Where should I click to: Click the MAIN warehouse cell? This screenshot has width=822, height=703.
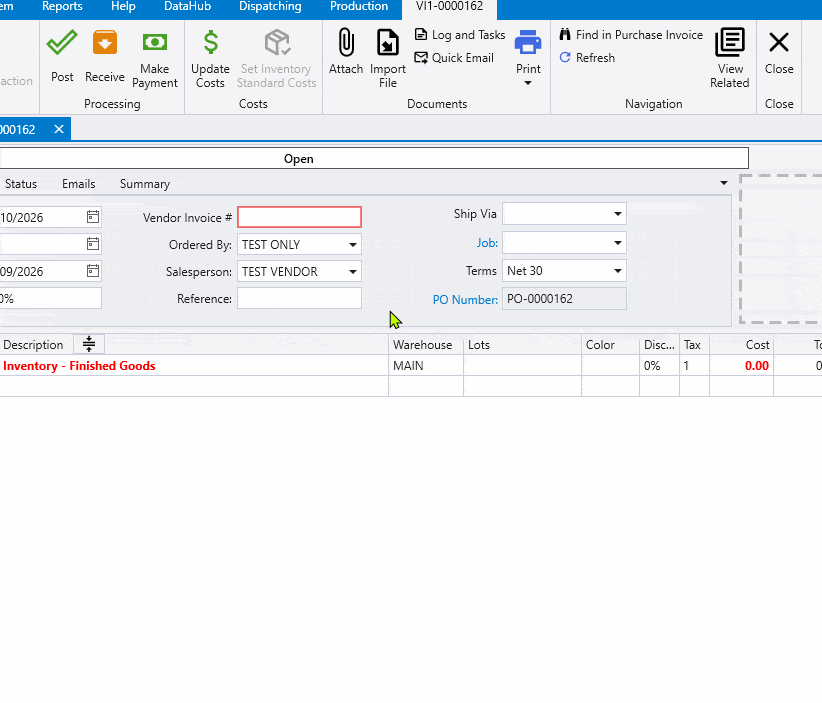(x=426, y=365)
